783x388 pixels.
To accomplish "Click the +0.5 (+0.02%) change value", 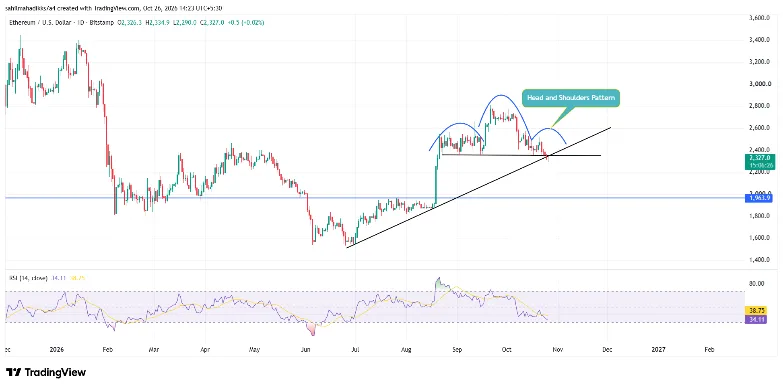I will (x=245, y=22).
